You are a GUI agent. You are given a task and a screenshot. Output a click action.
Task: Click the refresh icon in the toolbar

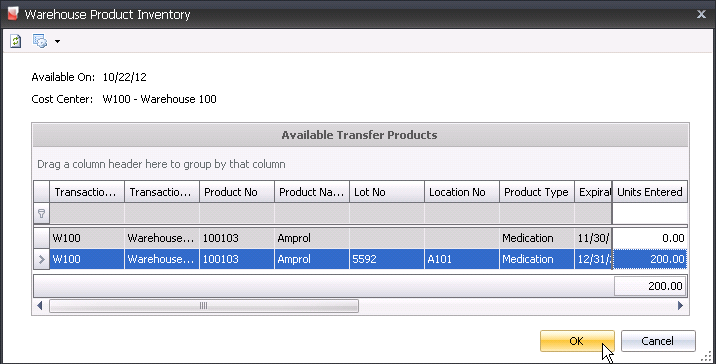(16, 41)
